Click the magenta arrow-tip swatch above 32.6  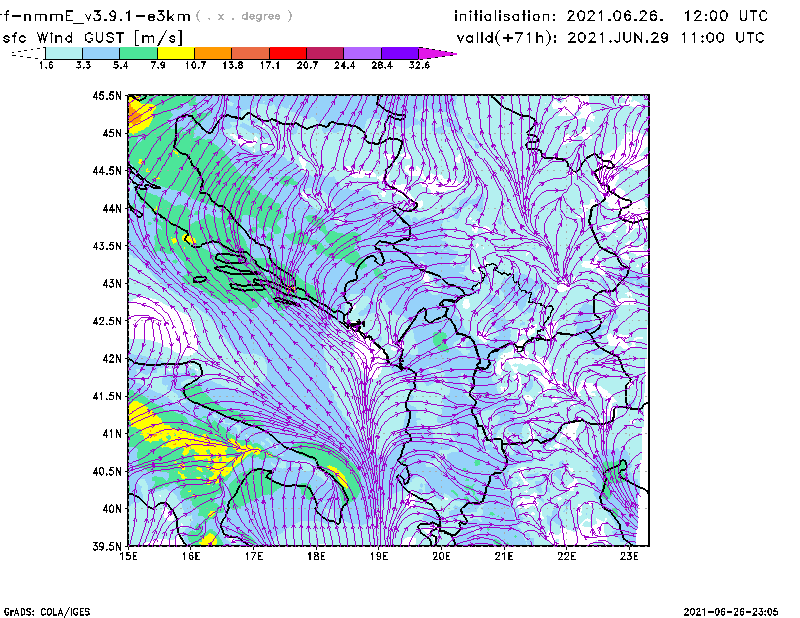(436, 53)
